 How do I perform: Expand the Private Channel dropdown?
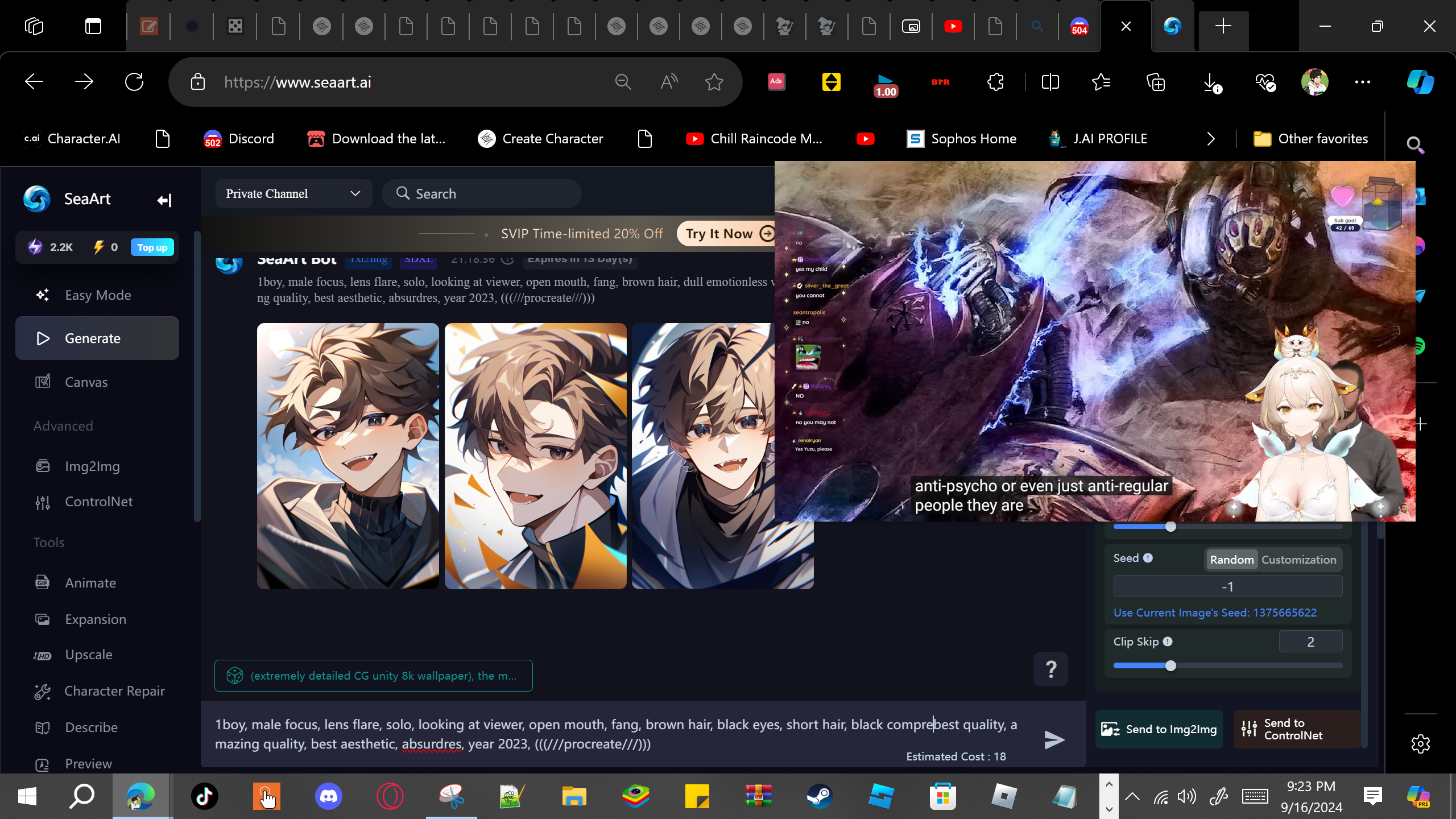coord(293,194)
